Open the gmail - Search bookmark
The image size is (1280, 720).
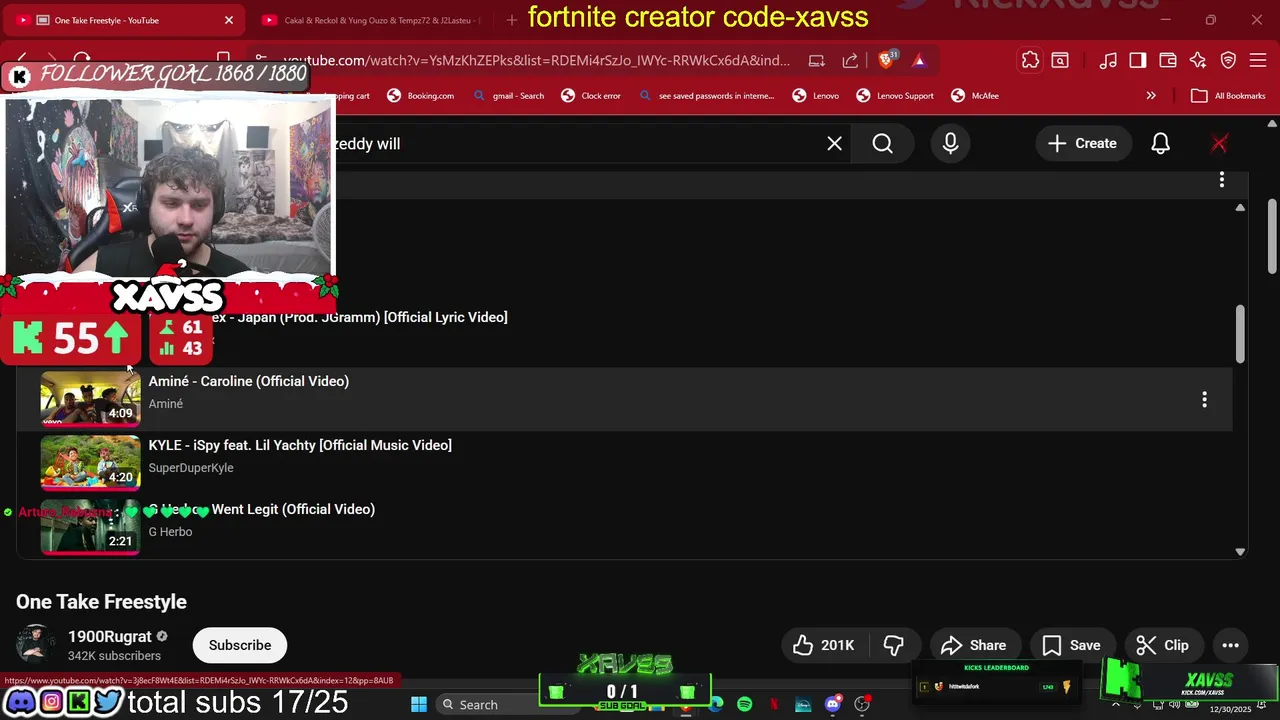509,96
